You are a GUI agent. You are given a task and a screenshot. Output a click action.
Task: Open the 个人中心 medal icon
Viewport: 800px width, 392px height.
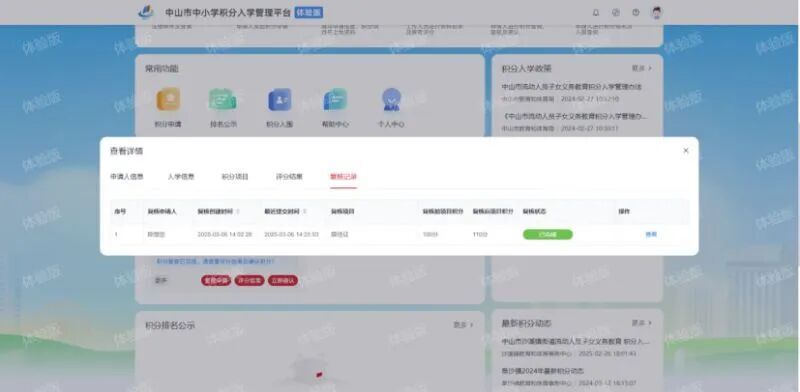(391, 100)
